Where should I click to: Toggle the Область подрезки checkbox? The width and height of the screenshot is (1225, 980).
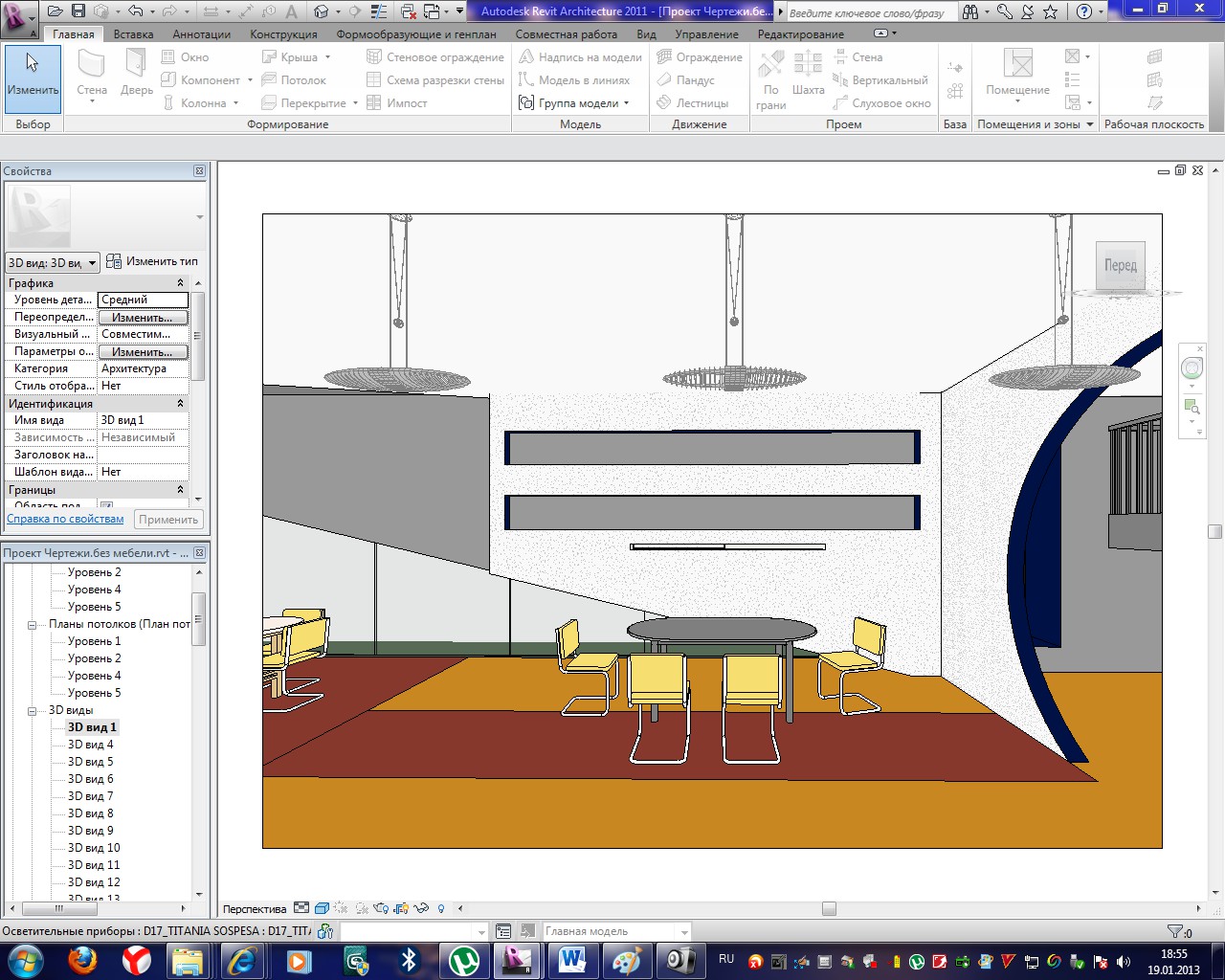(106, 505)
